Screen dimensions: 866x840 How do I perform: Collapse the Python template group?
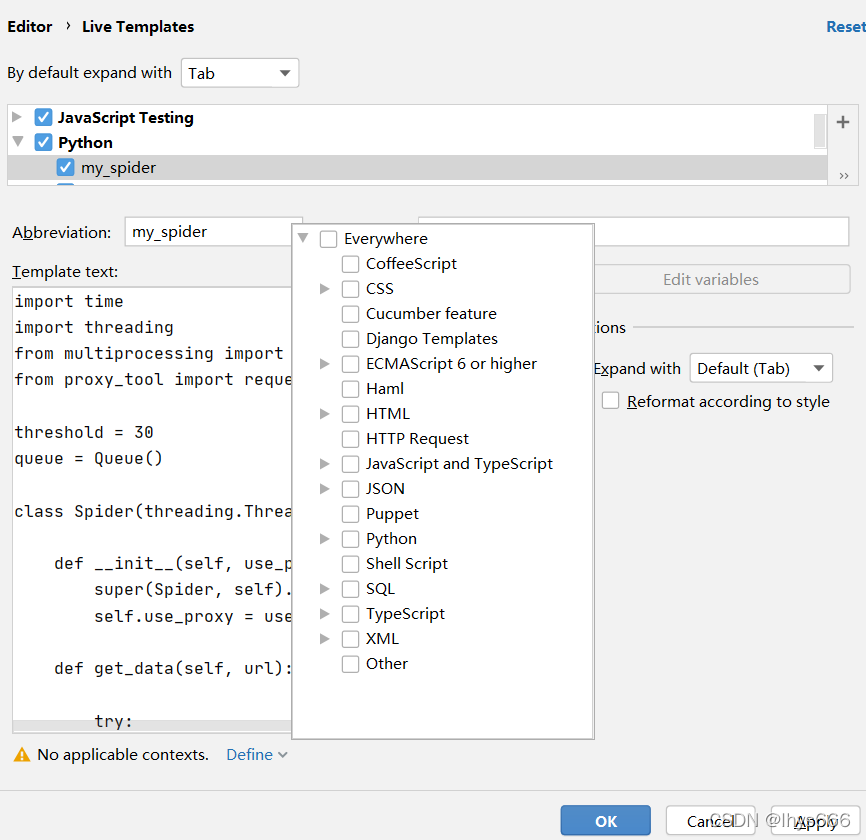click(x=18, y=142)
